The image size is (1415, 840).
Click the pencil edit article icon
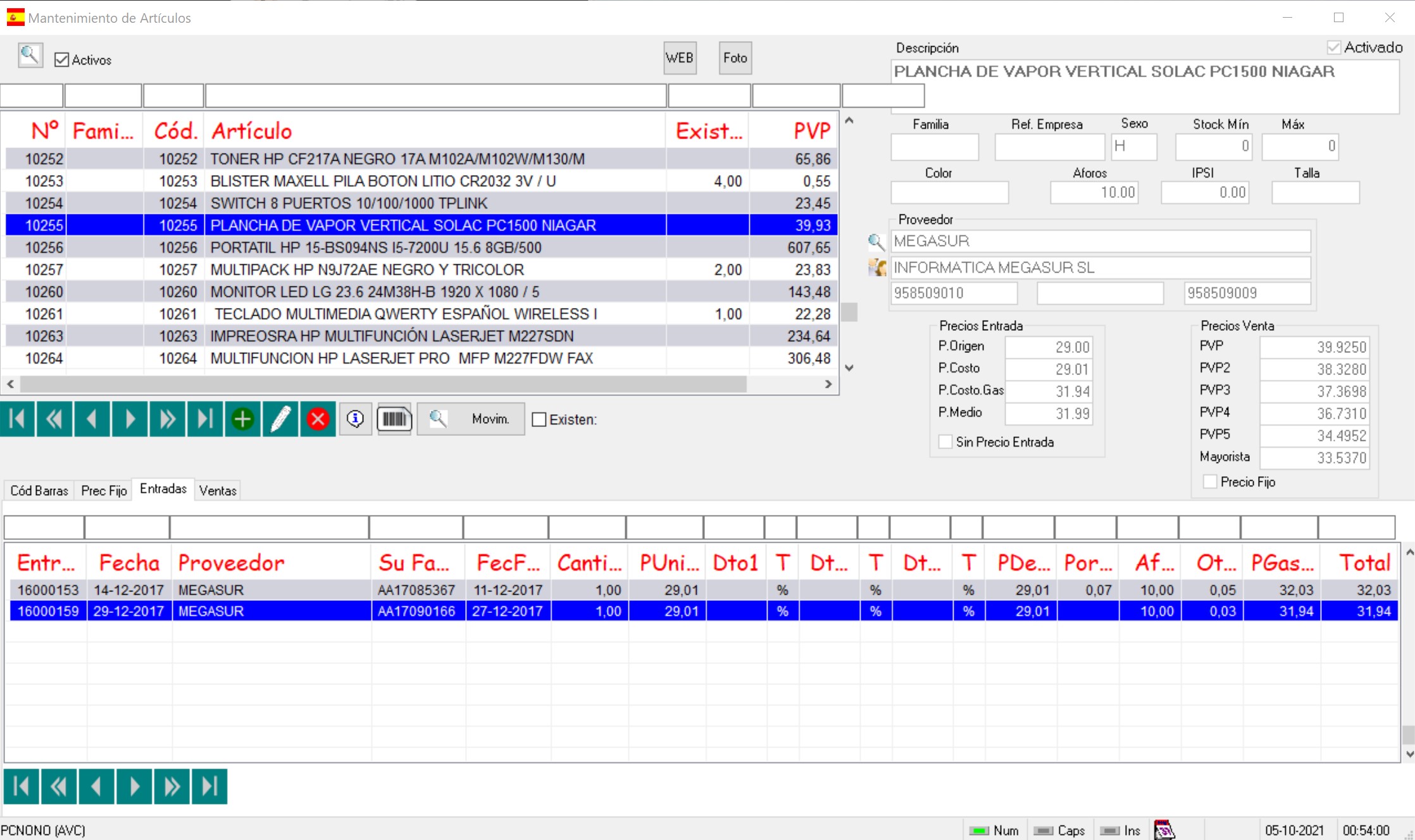280,419
